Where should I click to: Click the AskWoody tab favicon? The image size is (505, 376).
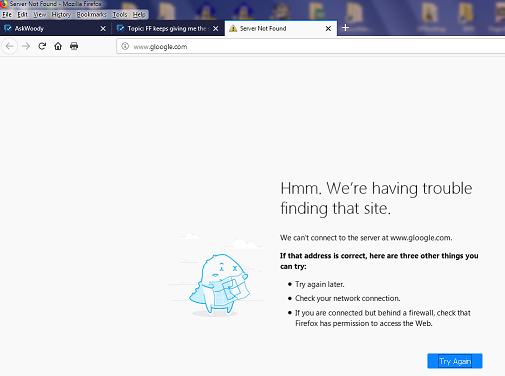coord(8,29)
